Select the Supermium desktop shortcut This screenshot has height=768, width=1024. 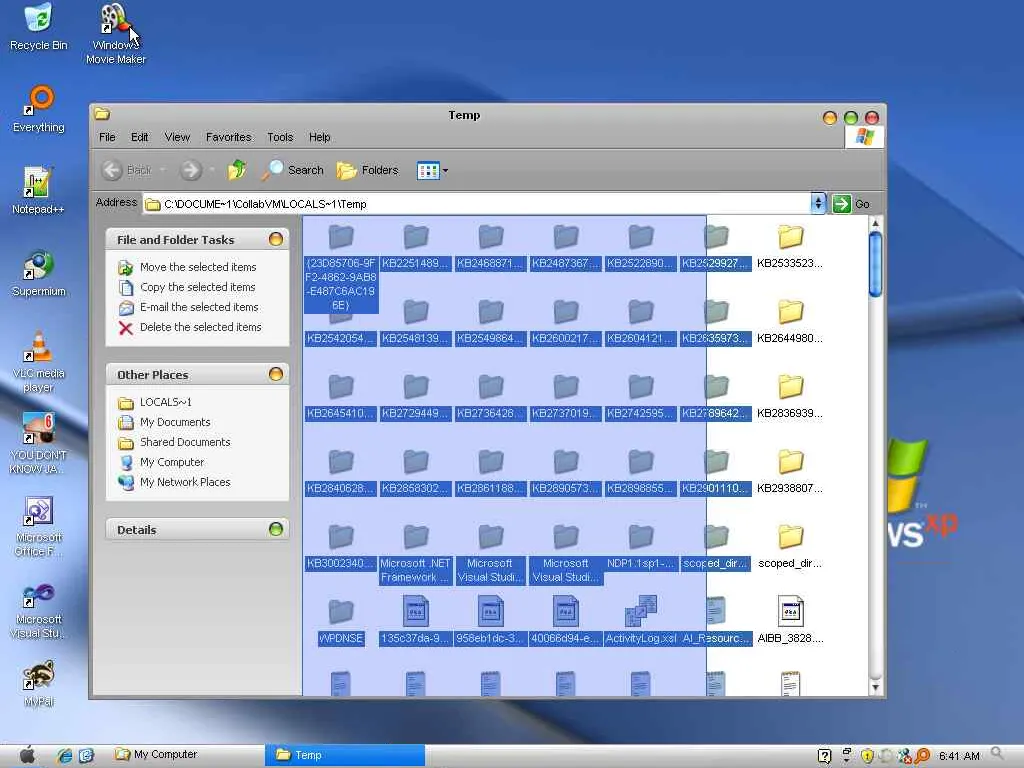click(39, 273)
